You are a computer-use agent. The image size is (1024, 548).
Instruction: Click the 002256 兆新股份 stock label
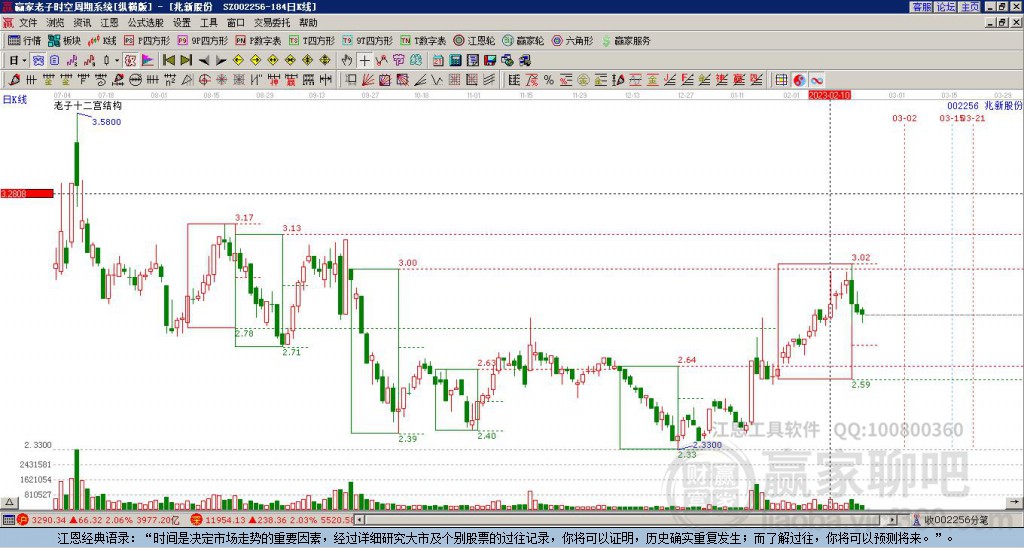point(985,105)
